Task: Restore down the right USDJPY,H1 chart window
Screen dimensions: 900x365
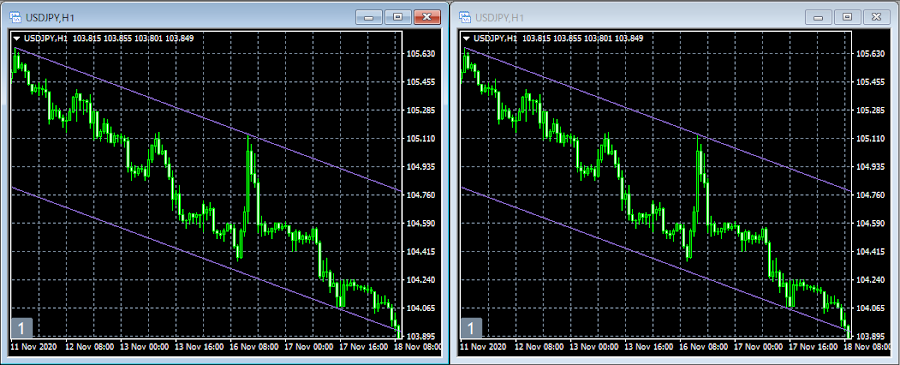Action: coord(847,17)
